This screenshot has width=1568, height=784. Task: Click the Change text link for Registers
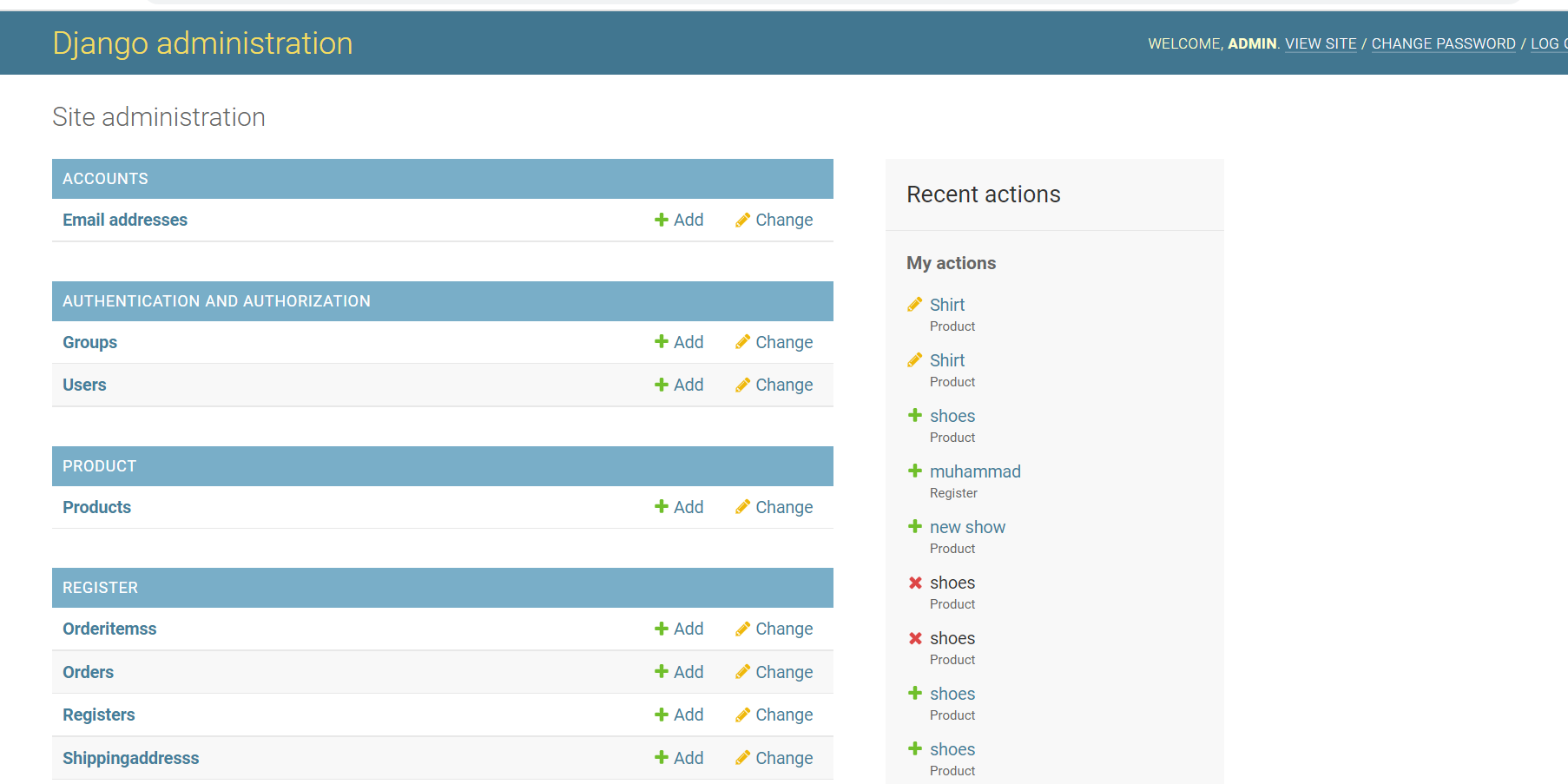click(784, 715)
